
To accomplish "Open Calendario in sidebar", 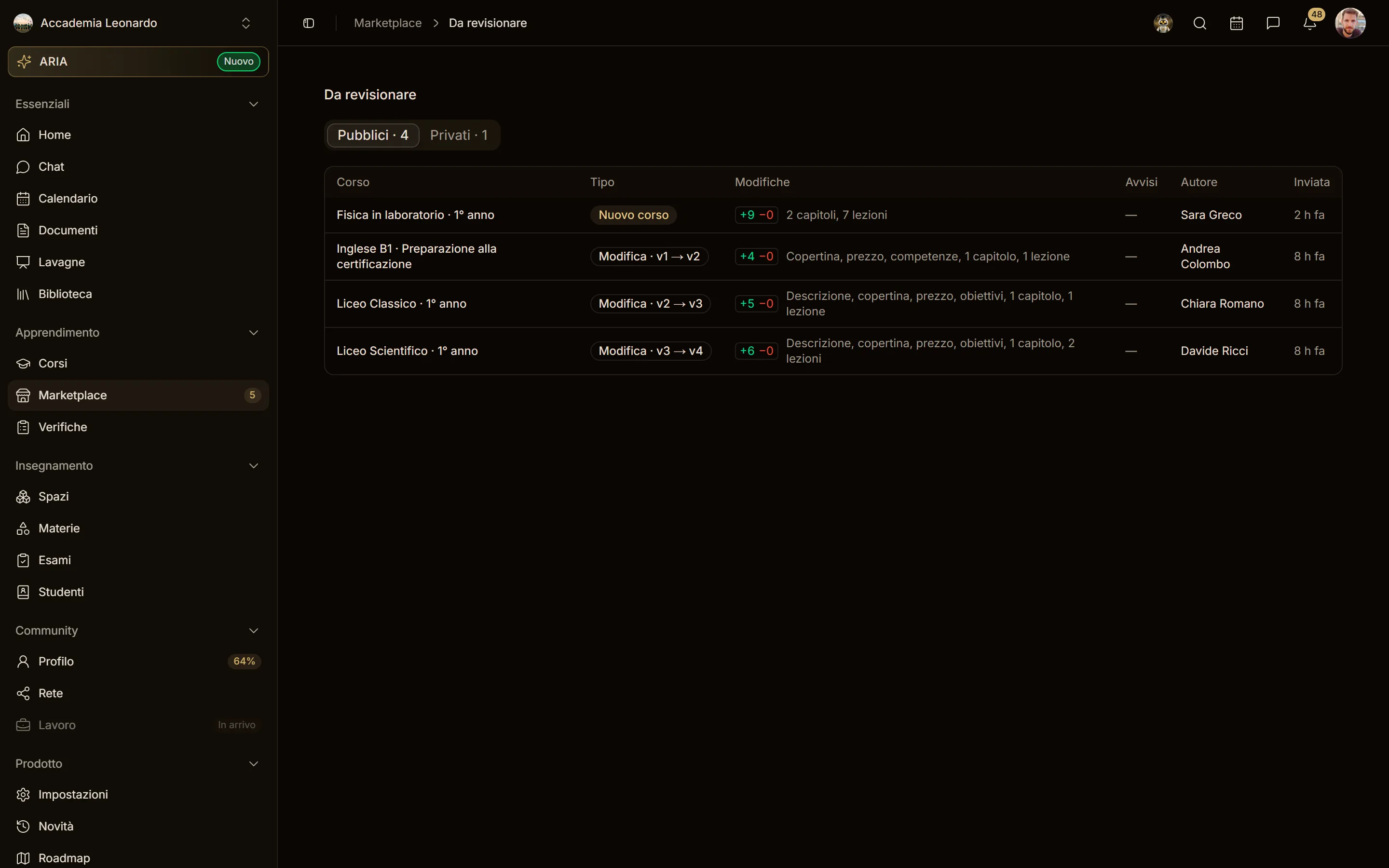I will coord(138,199).
